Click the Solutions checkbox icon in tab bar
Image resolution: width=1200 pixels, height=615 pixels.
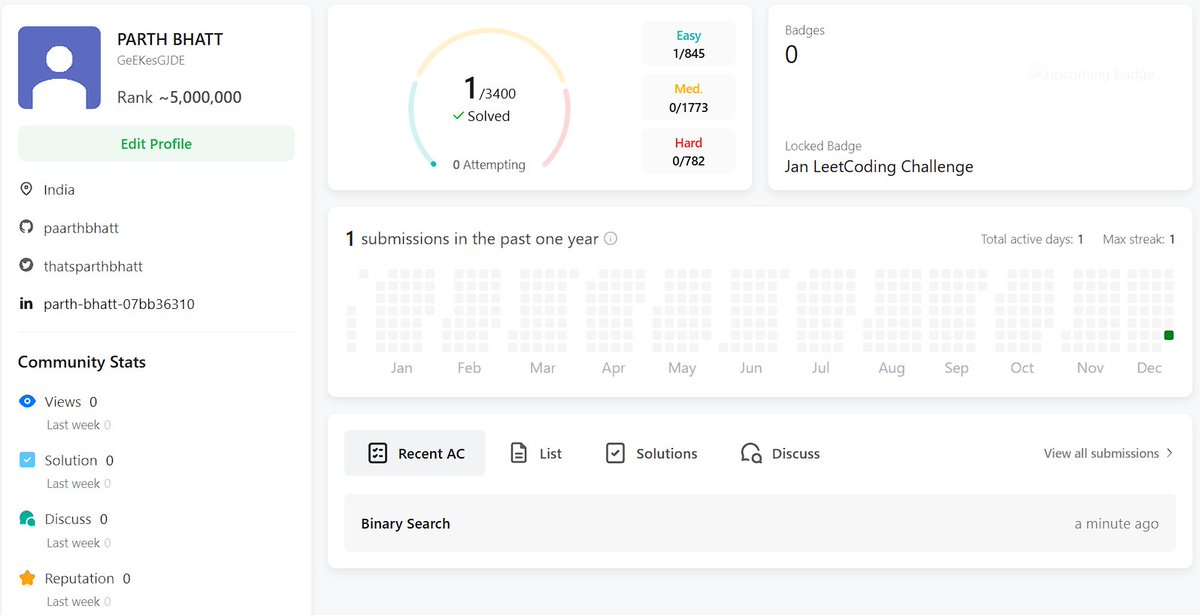click(615, 453)
